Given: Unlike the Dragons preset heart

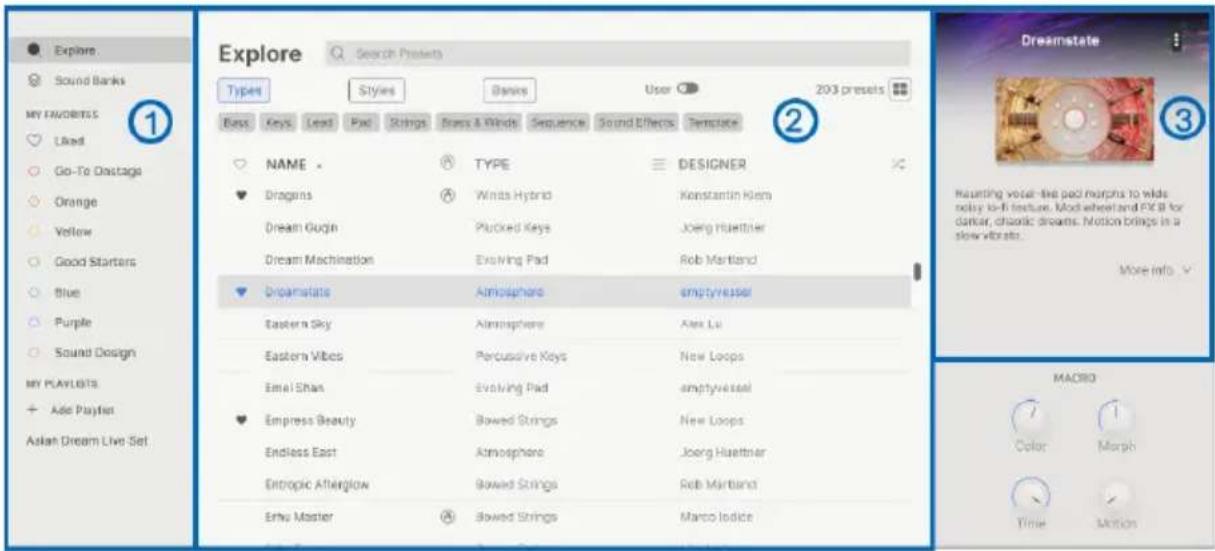Looking at the screenshot, I should coord(240,195).
